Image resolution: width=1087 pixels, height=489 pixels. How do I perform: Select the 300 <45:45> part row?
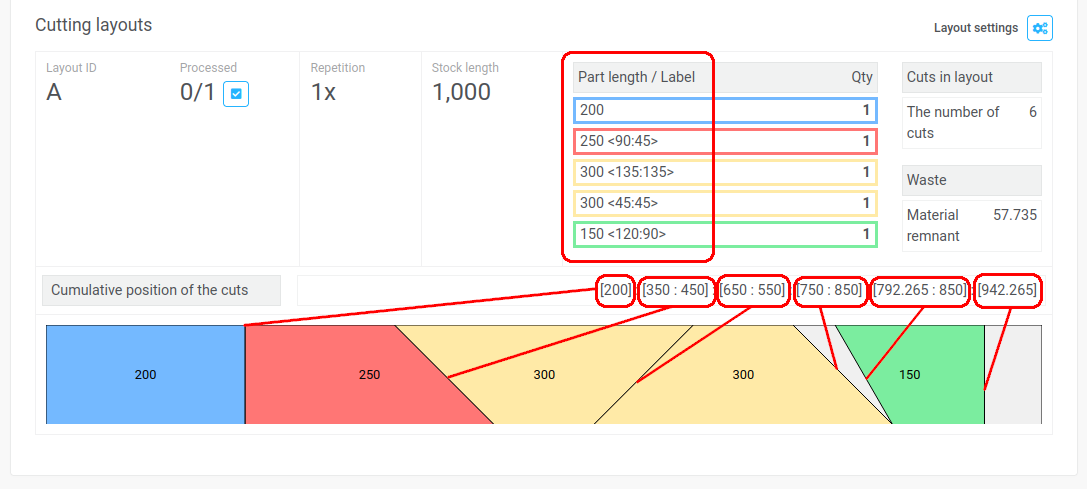tap(724, 203)
